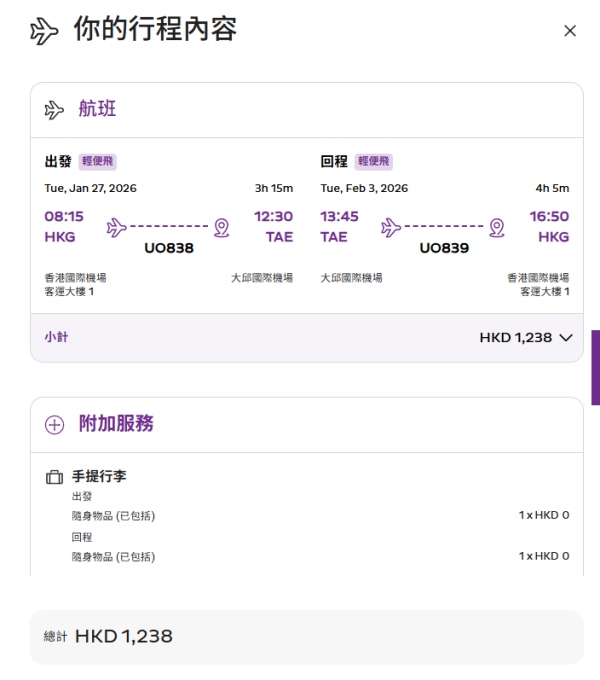
Task: Click the plane icon on UO839 route
Action: click(x=391, y=227)
